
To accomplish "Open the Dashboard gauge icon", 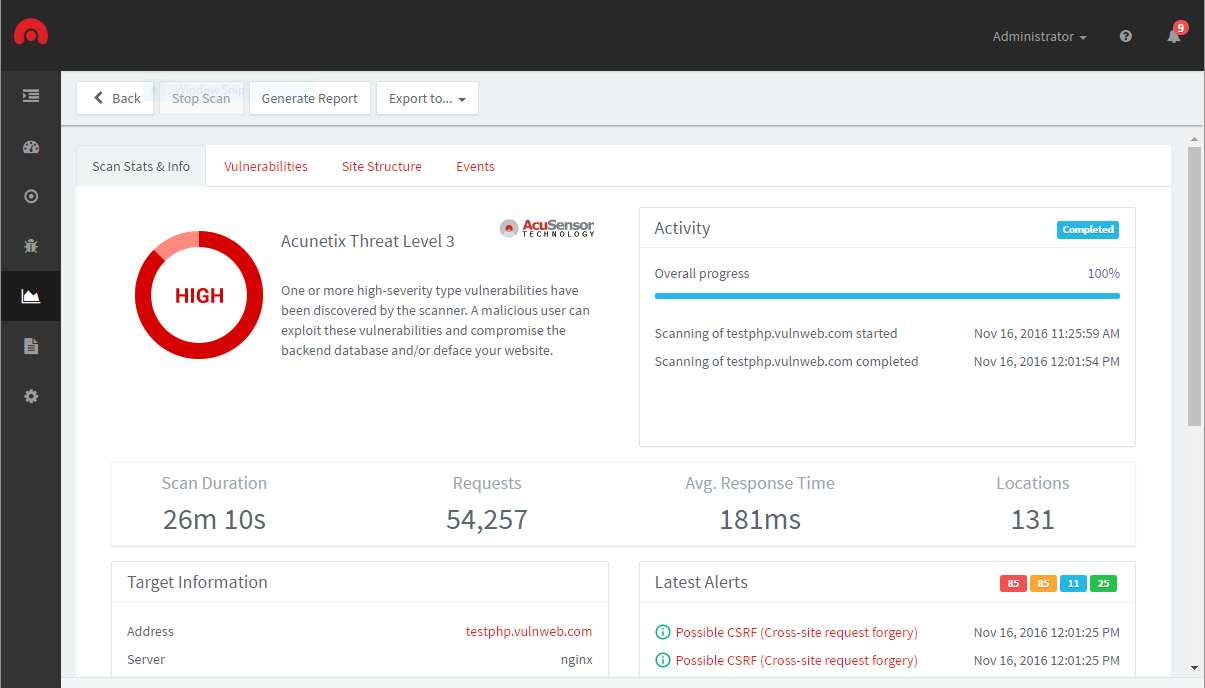I will 31,147.
